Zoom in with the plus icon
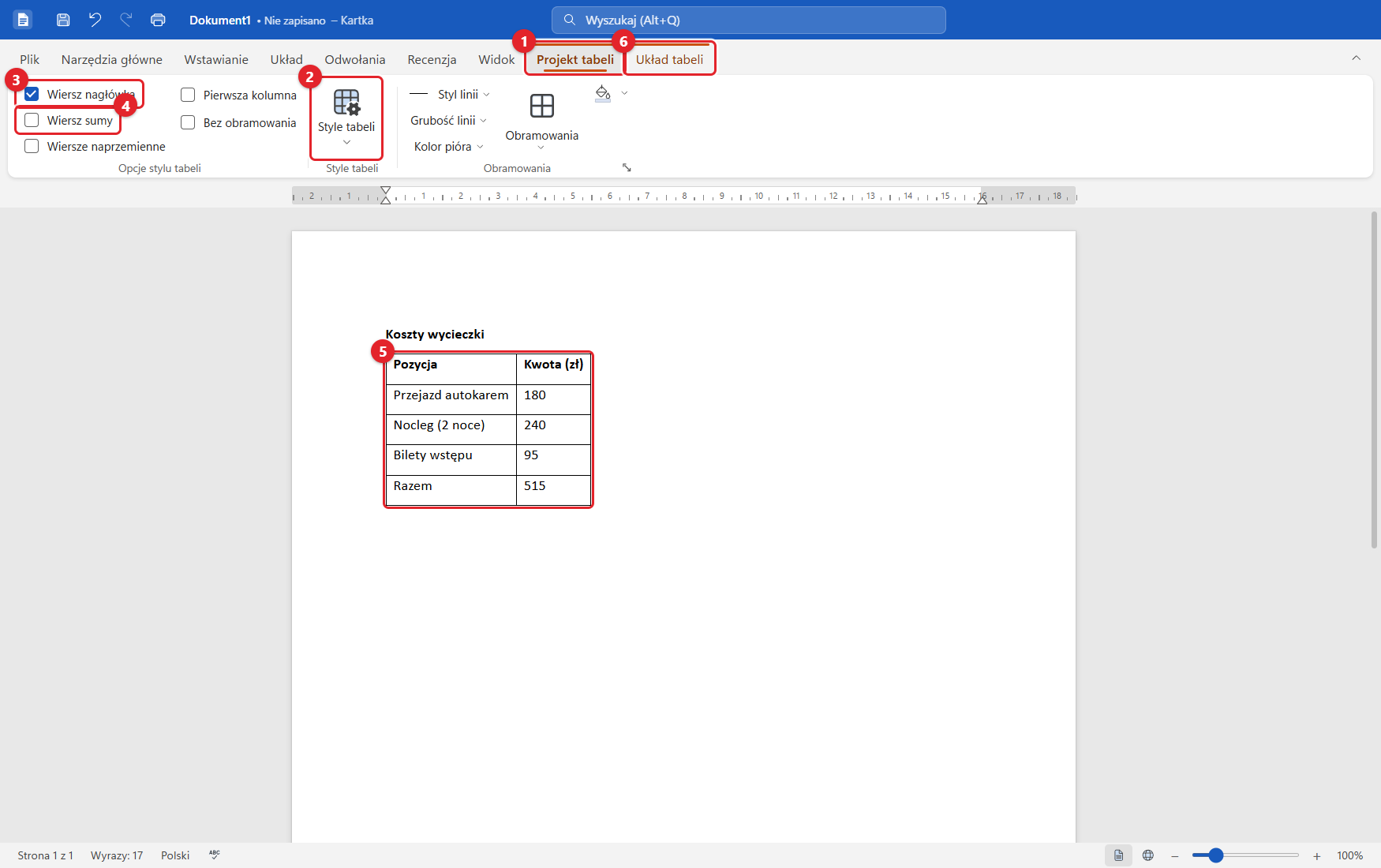Image resolution: width=1381 pixels, height=868 pixels. point(1317,856)
